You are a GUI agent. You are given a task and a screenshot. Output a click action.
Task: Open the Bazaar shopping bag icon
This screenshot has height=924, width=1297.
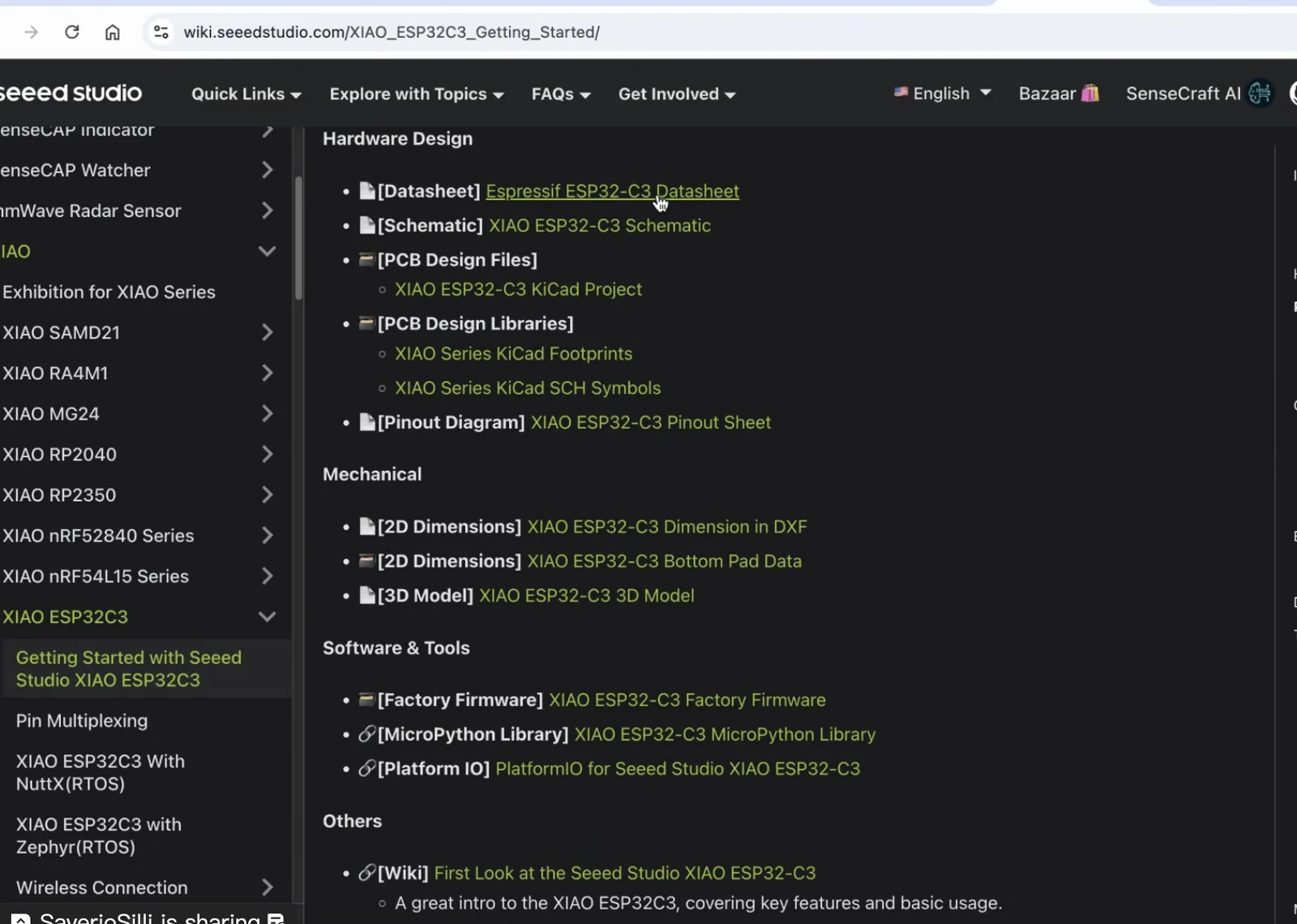[1090, 93]
